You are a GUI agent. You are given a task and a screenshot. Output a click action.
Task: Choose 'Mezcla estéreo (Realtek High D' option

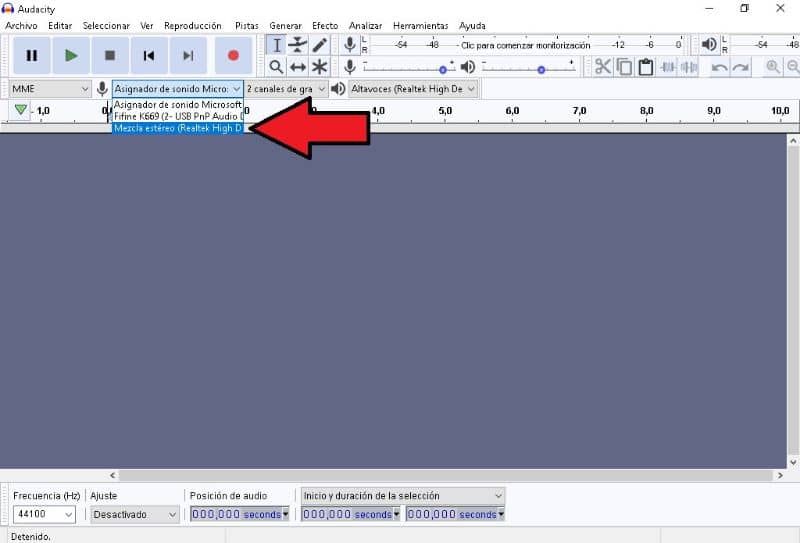178,128
